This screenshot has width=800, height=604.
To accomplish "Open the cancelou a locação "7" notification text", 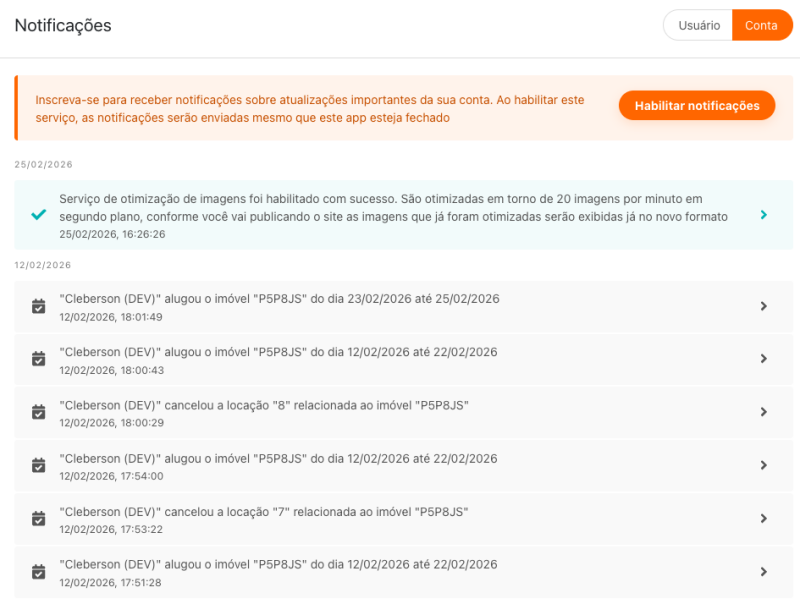I will click(x=264, y=512).
